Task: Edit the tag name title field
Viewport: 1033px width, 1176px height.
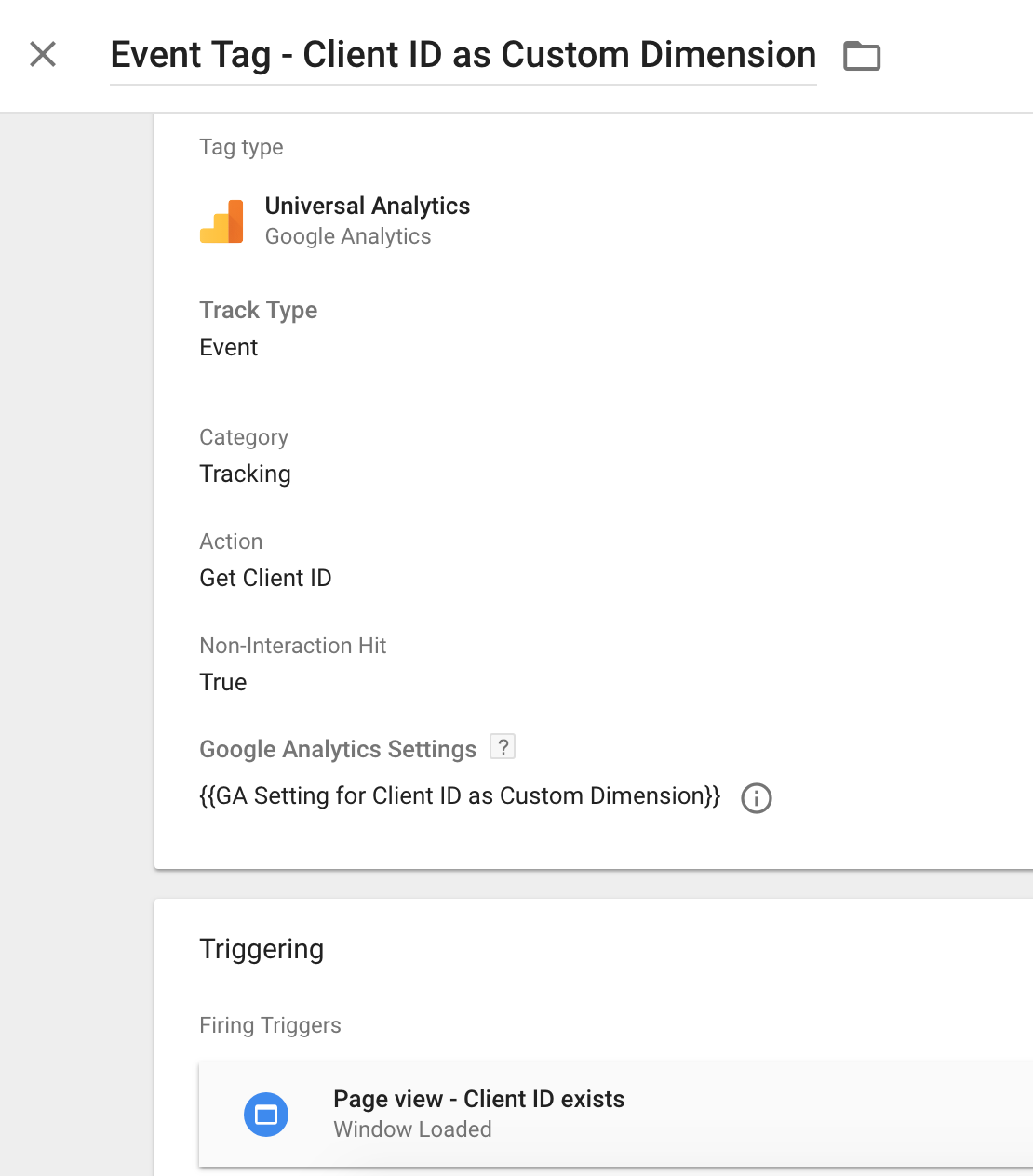Action: [463, 55]
